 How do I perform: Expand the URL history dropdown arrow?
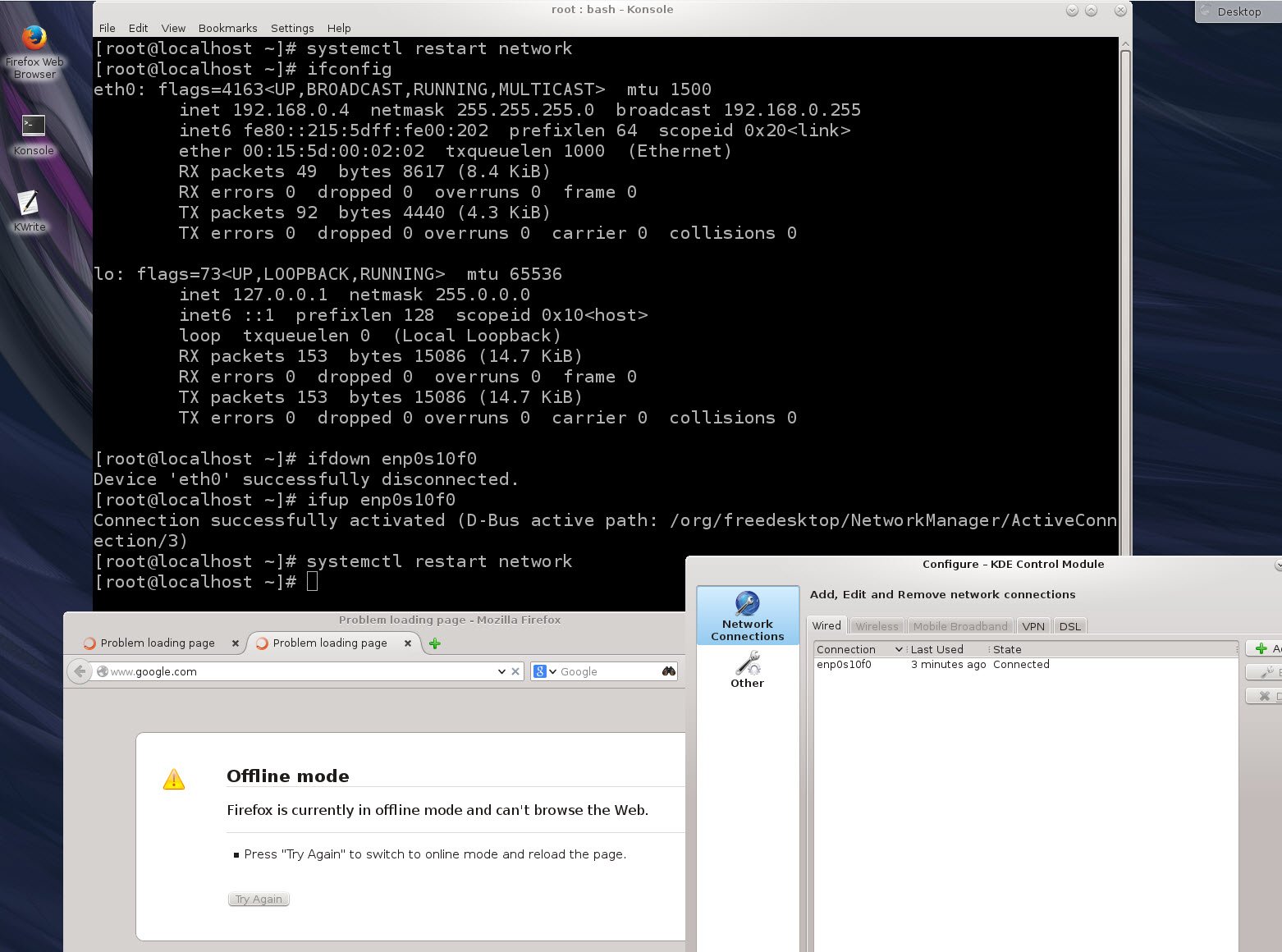[501, 671]
